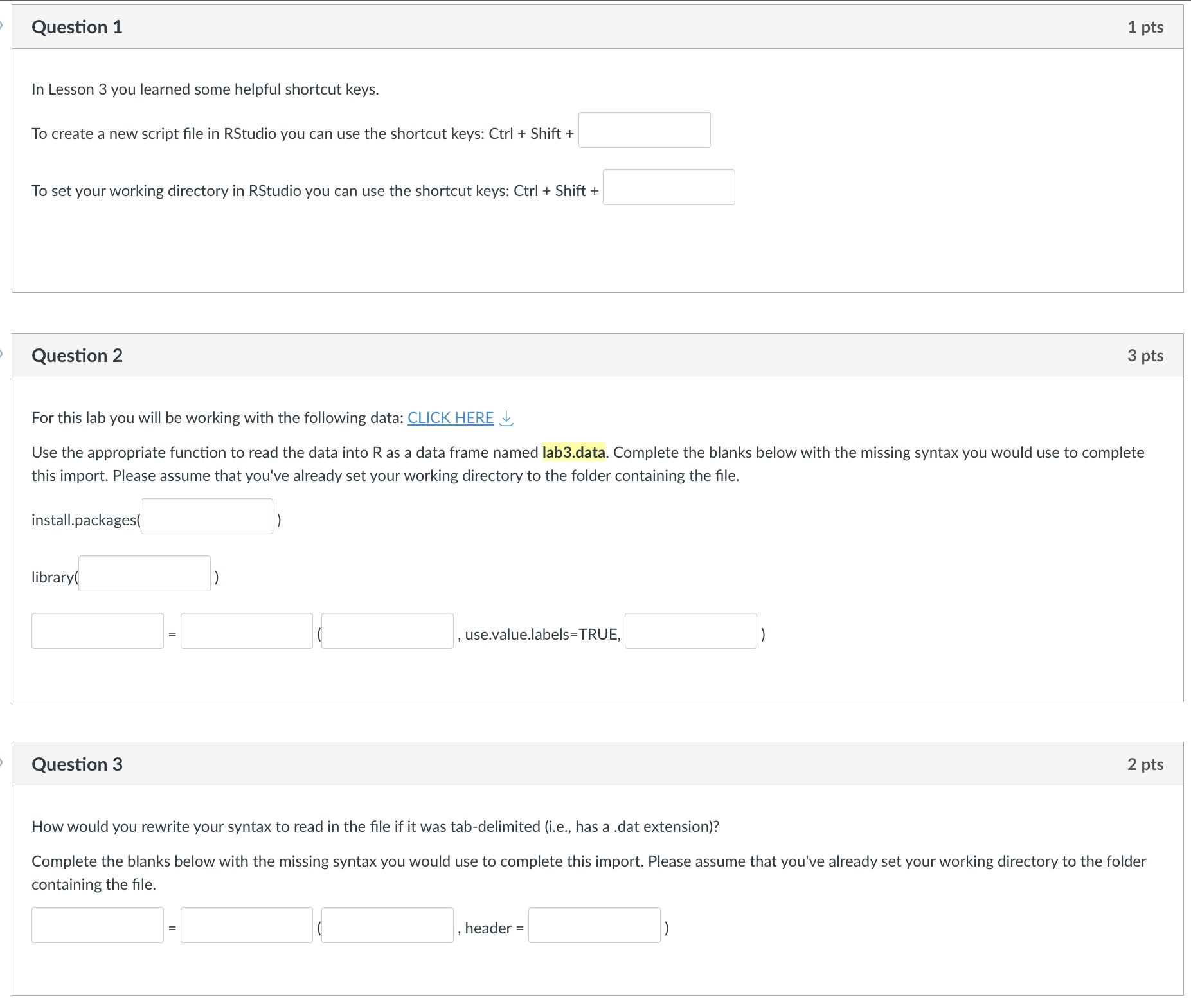Click the library argument input box

pos(145,573)
